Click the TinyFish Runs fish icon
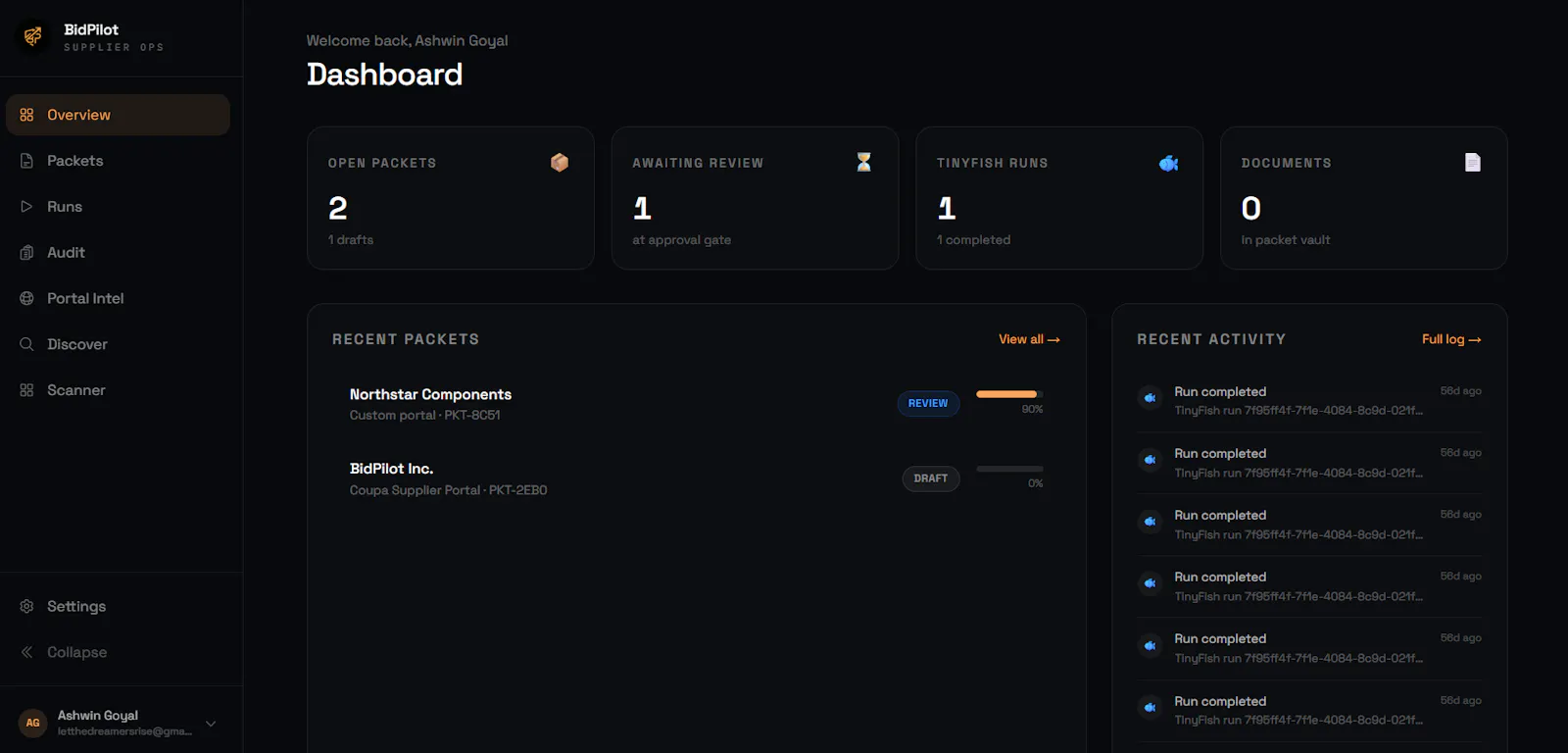The width and height of the screenshot is (1568, 753). tap(1168, 163)
